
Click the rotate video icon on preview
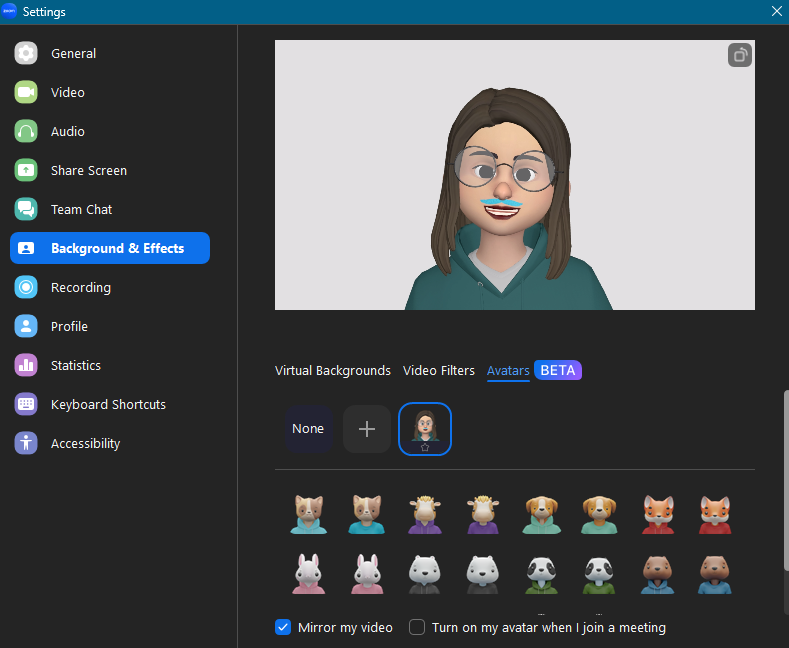(739, 56)
